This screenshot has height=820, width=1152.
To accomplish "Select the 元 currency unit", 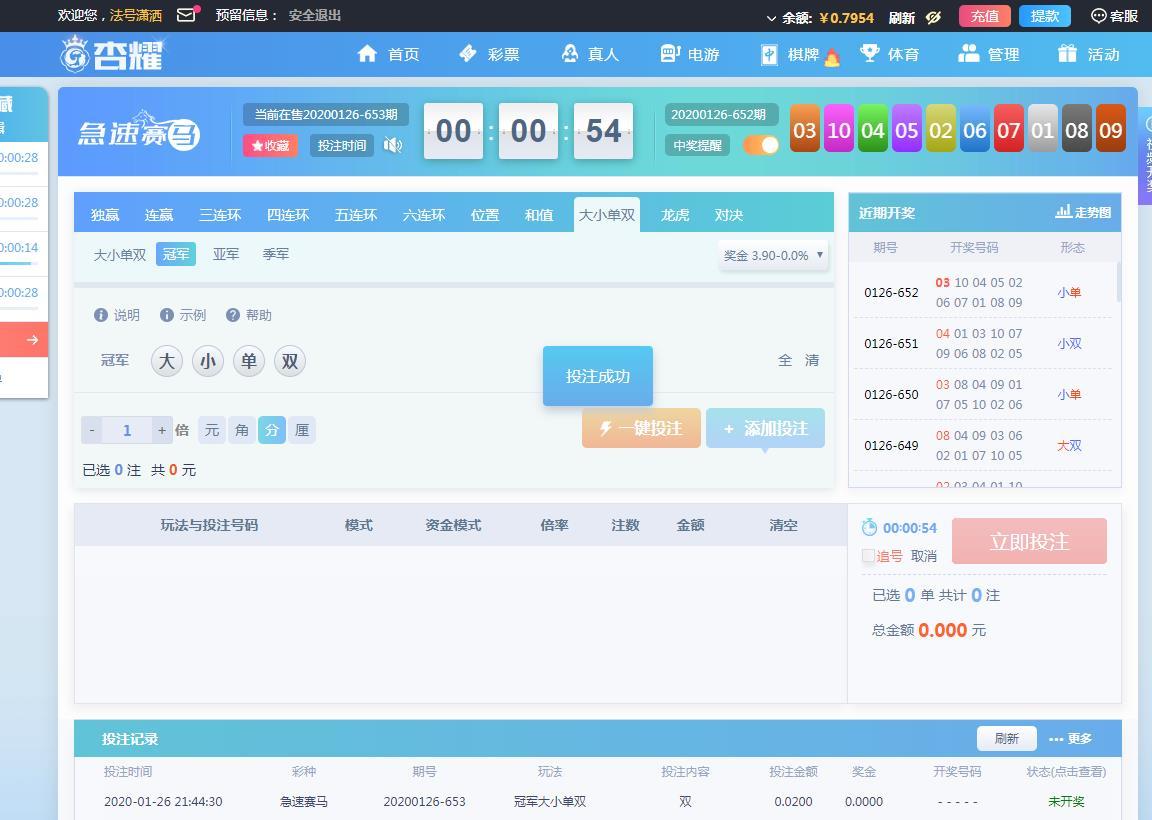I will tap(212, 430).
